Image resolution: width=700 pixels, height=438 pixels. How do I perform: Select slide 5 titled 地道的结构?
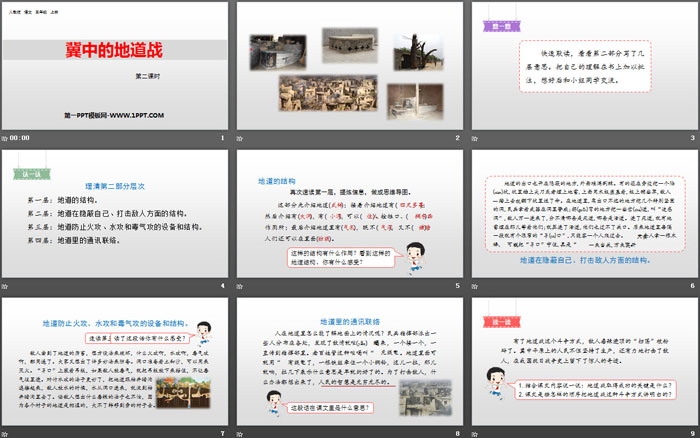pyautogui.click(x=350, y=213)
